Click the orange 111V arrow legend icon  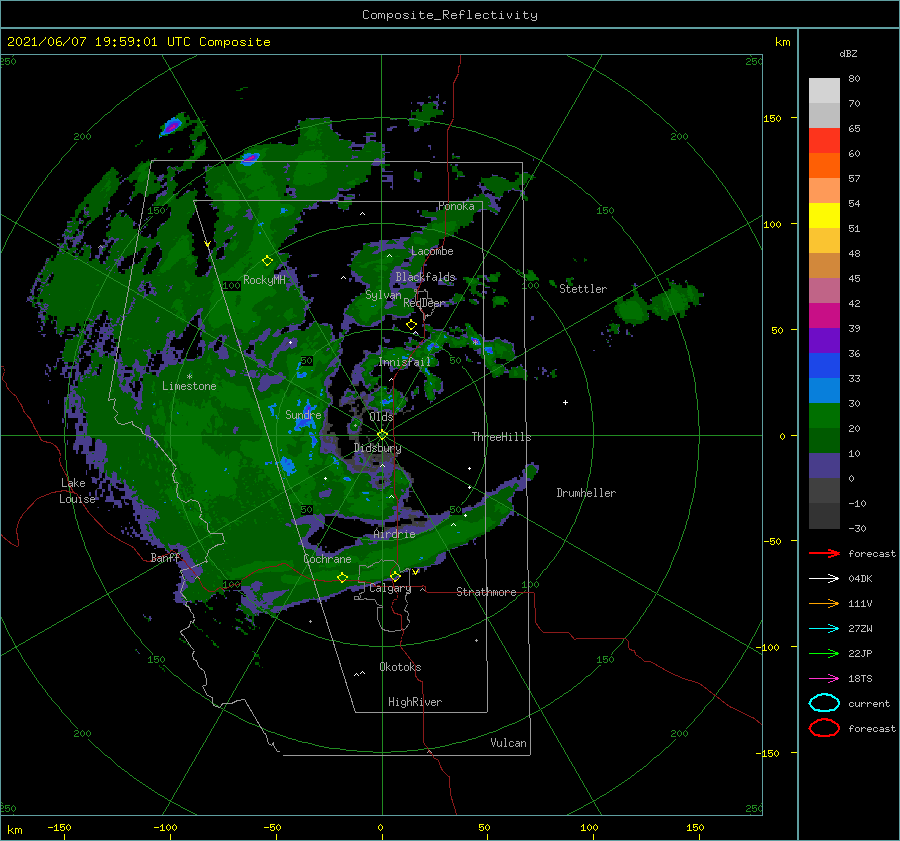pos(824,603)
